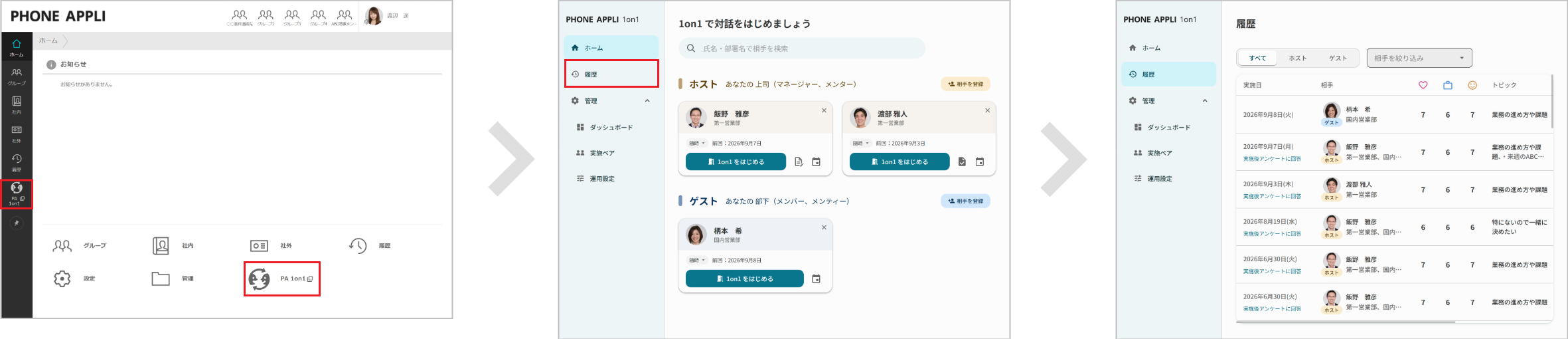
Task: Click the smiley face column header icon
Action: [x=1472, y=85]
